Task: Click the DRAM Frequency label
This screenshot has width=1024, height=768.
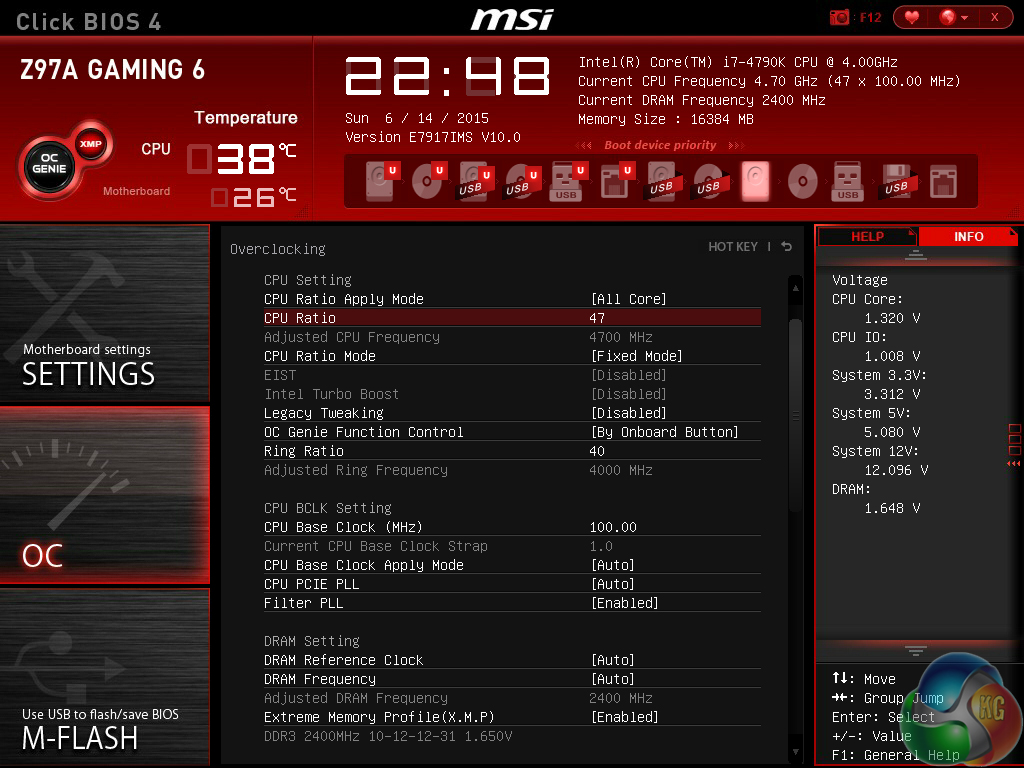Action: [x=319, y=679]
